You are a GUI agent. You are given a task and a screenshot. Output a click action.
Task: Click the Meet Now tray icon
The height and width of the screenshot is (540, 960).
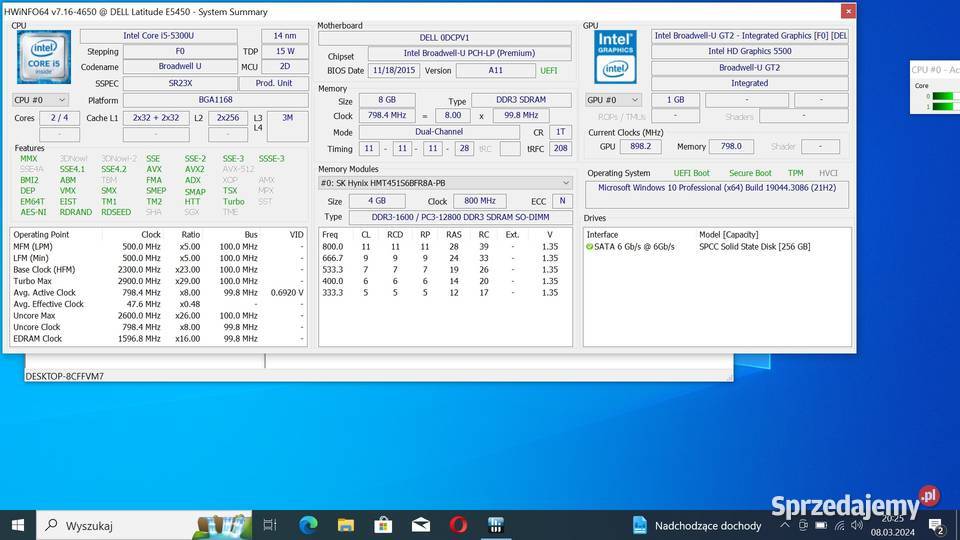click(x=803, y=525)
